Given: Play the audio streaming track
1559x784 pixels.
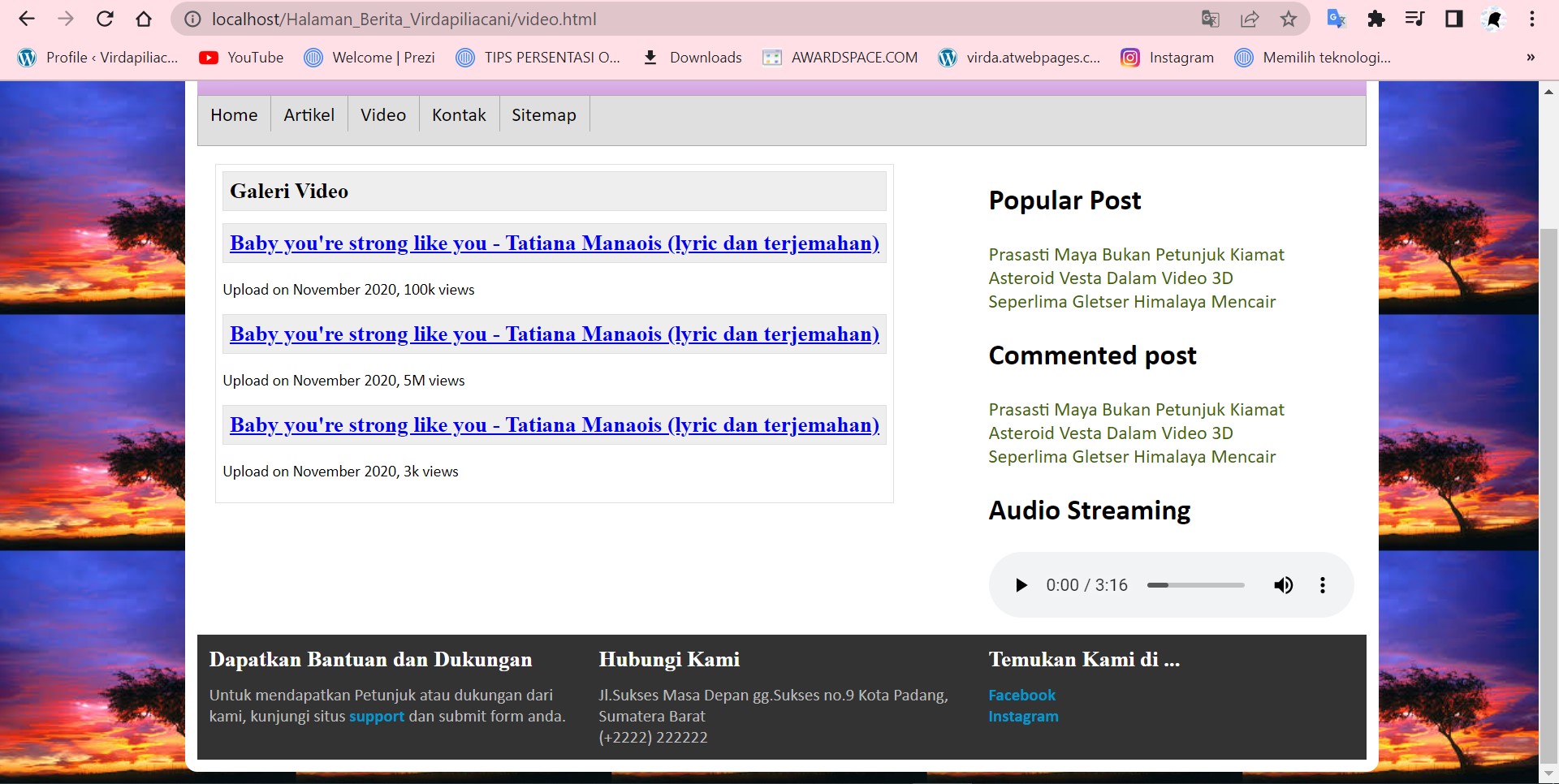Looking at the screenshot, I should [x=1021, y=585].
